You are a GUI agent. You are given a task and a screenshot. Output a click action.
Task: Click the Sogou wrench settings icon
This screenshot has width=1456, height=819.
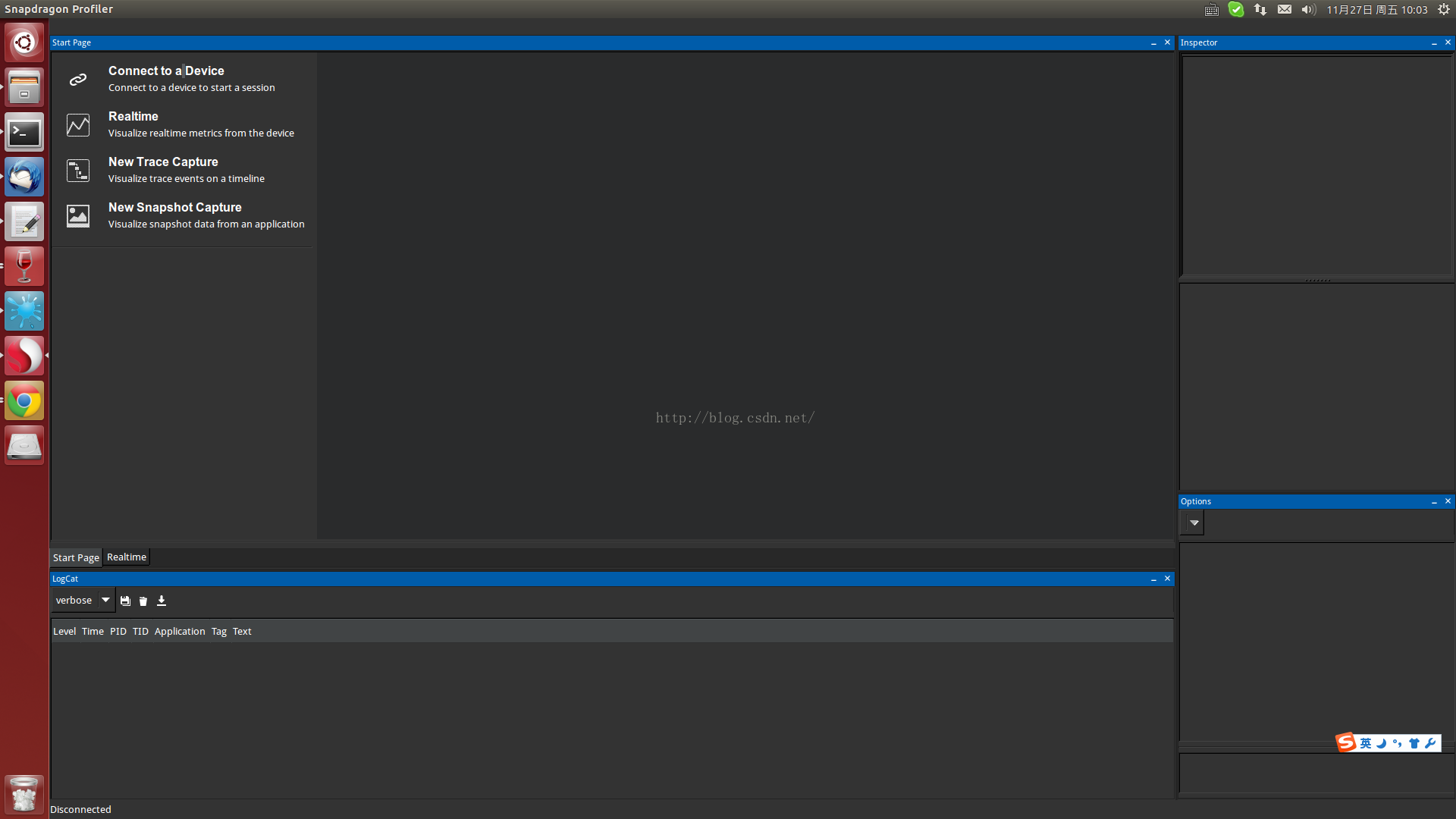(1430, 743)
